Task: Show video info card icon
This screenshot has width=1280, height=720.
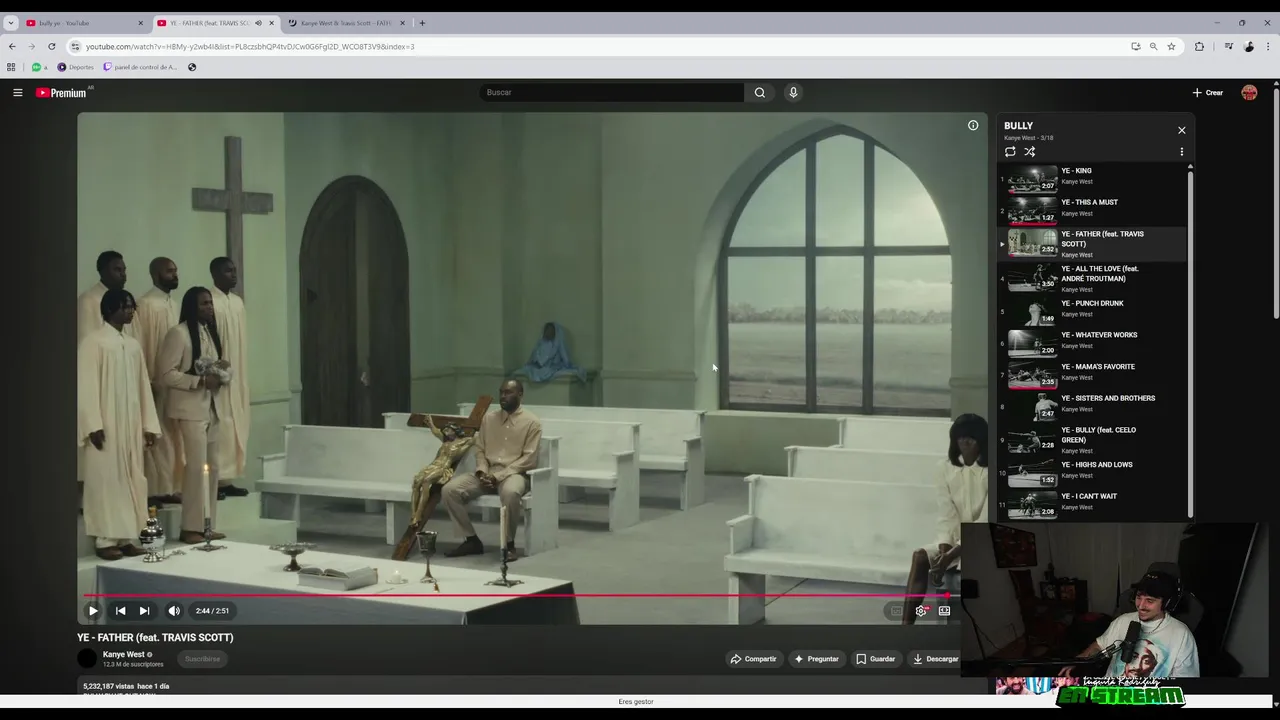Action: point(973,125)
